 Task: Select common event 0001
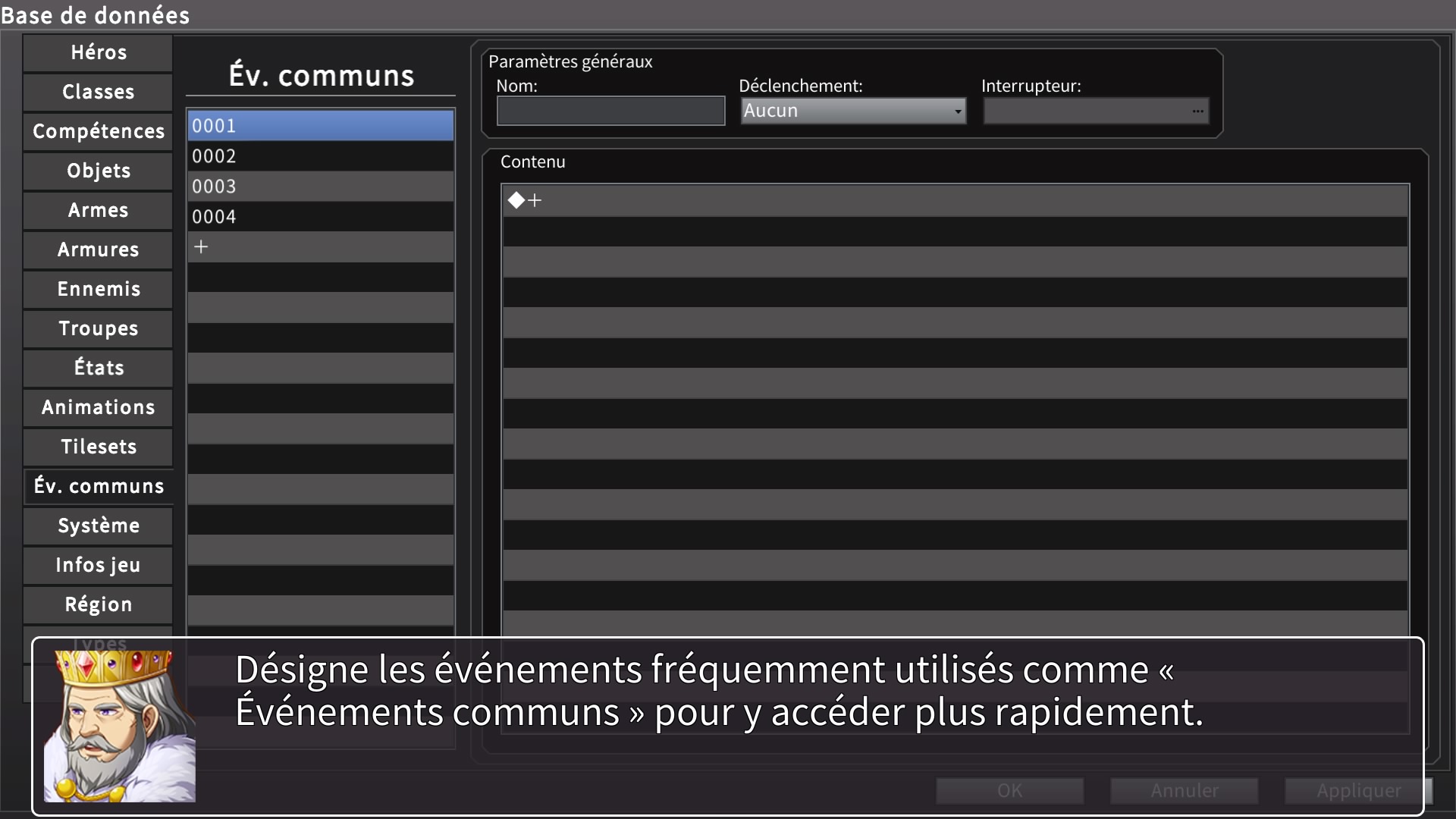321,126
